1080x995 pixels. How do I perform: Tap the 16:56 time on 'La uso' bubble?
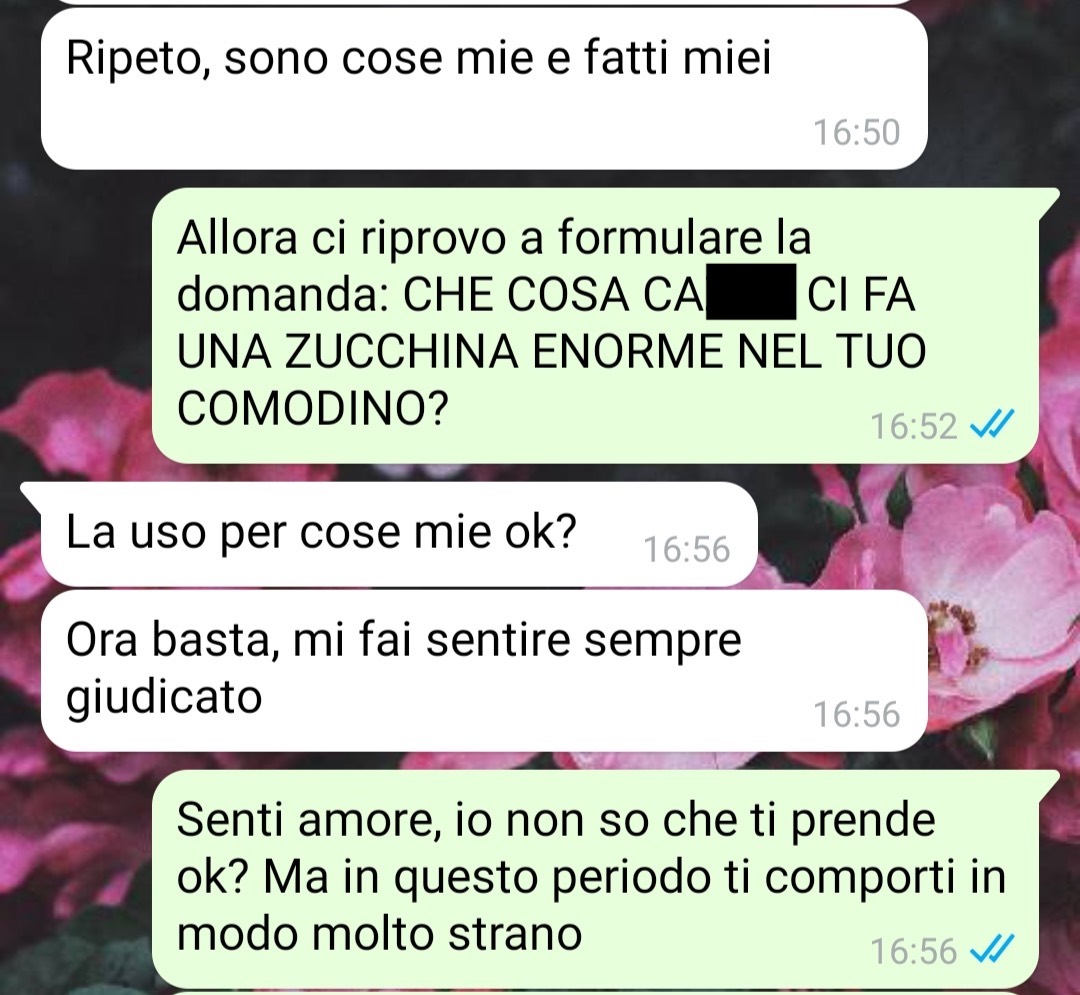(x=686, y=549)
